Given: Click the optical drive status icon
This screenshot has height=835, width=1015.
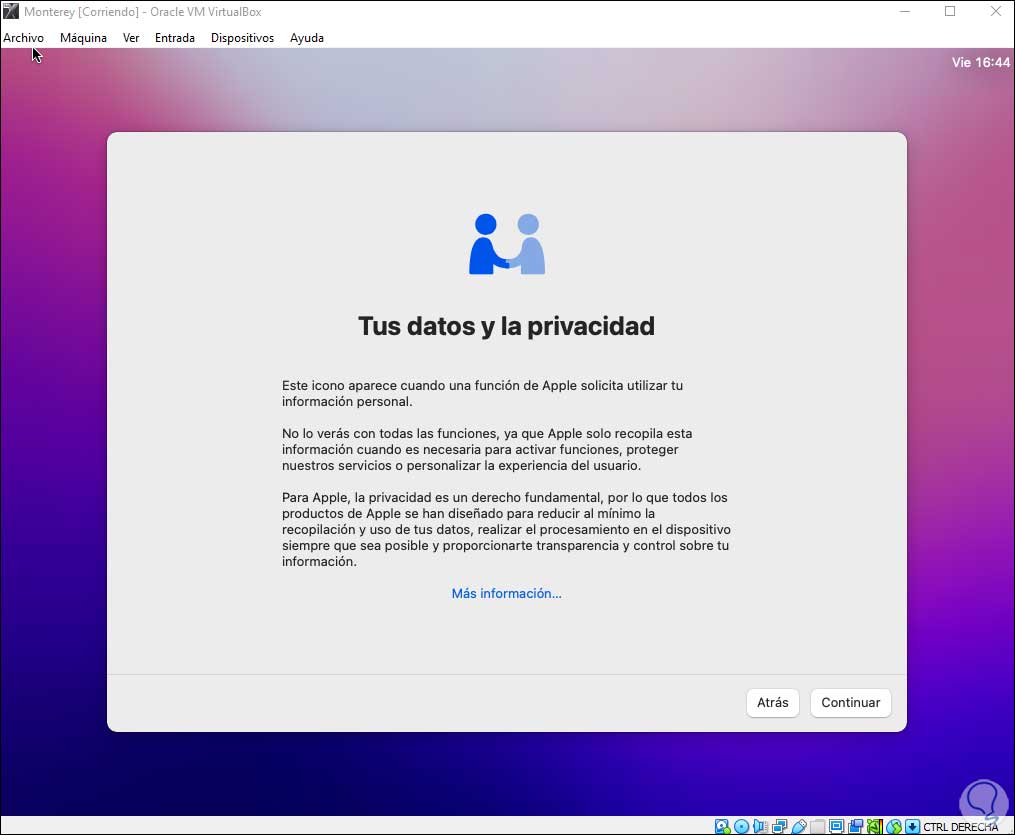Looking at the screenshot, I should (x=741, y=827).
